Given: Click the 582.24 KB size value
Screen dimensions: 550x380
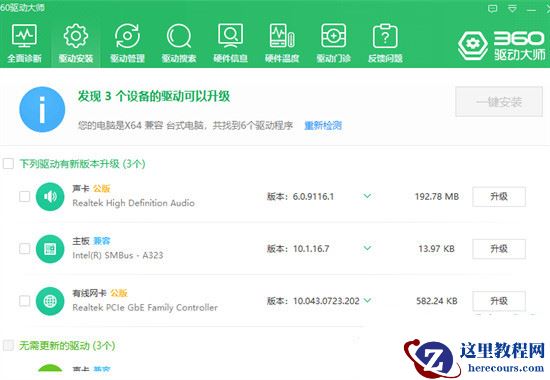Looking at the screenshot, I should click(x=437, y=301).
